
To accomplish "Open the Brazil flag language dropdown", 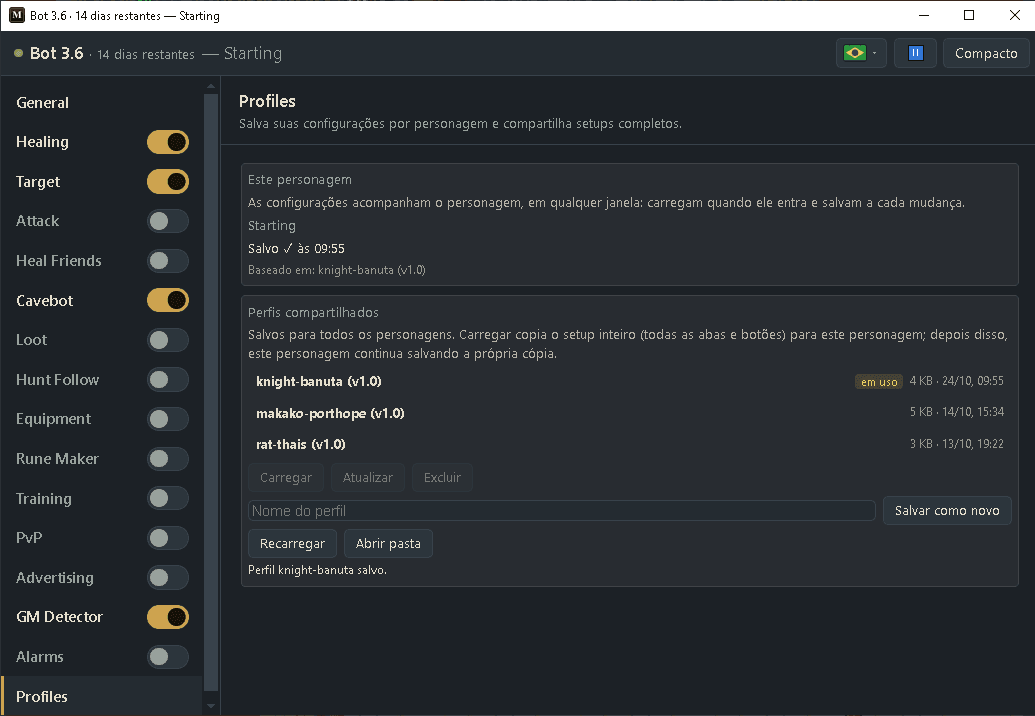I will point(861,53).
